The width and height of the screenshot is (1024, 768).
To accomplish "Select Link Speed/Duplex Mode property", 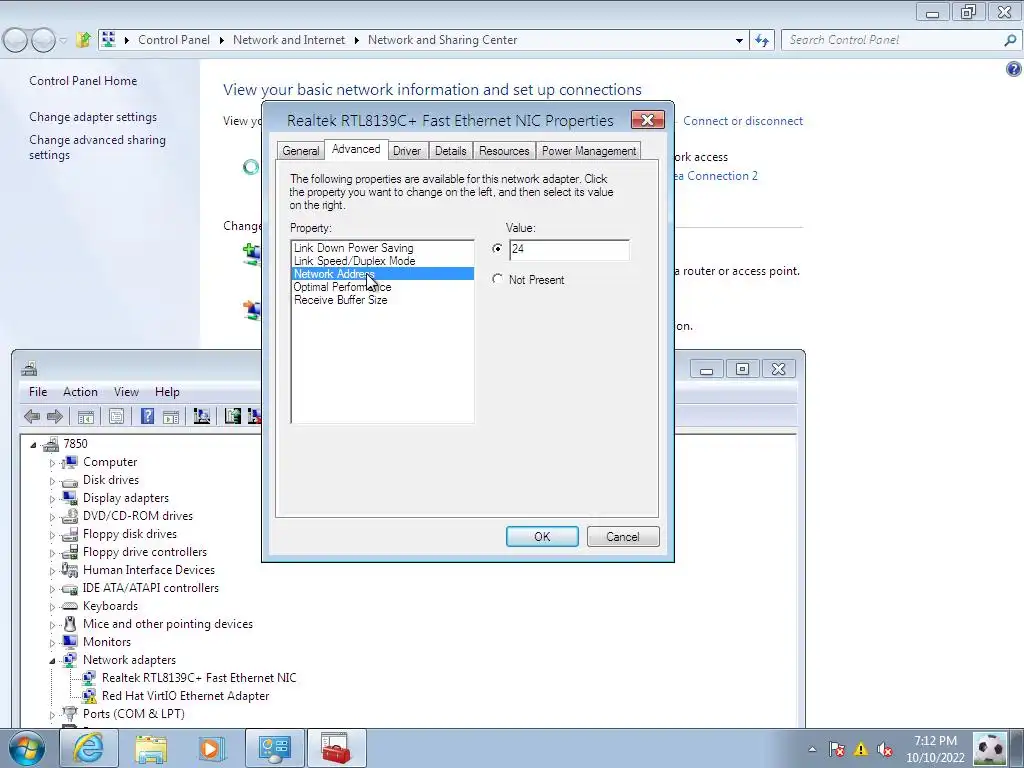I will tap(383, 261).
